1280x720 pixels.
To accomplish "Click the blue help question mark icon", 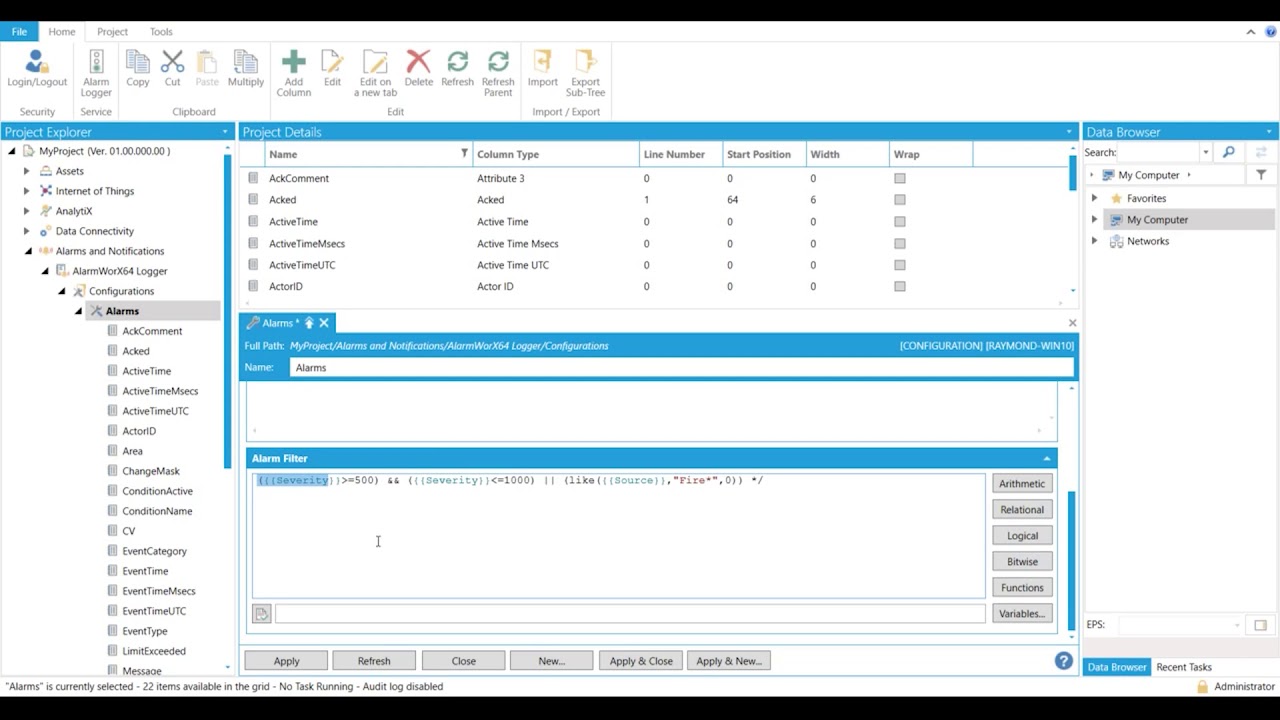I will tap(1064, 661).
